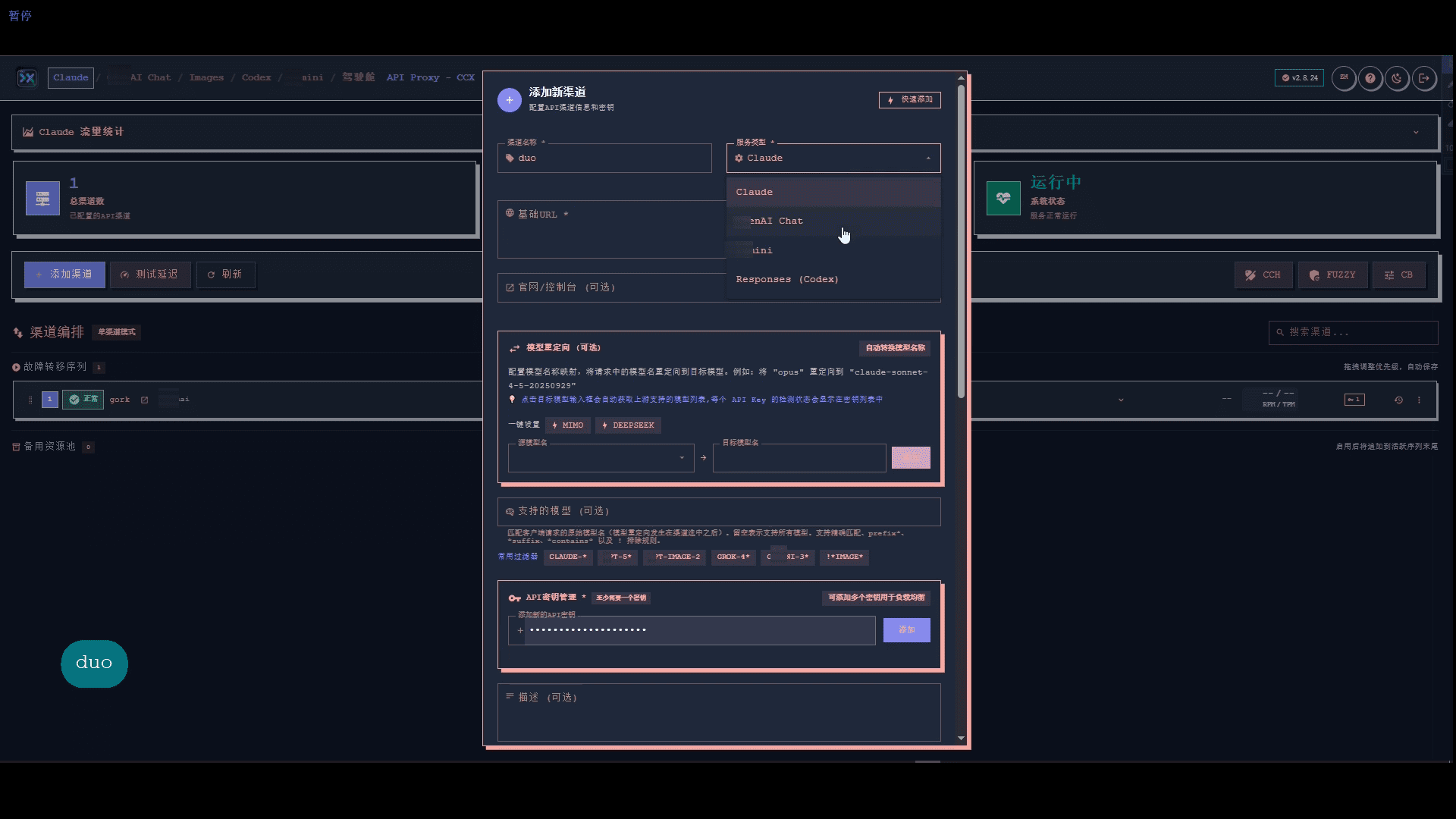Click the 渠道名称 field containing duo
Image resolution: width=1456 pixels, height=819 pixels.
click(x=604, y=158)
